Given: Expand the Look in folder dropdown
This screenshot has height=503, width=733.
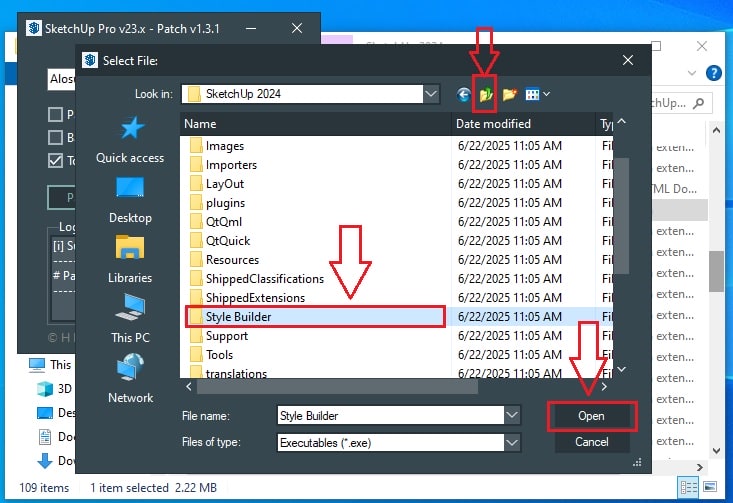Looking at the screenshot, I should (x=431, y=94).
